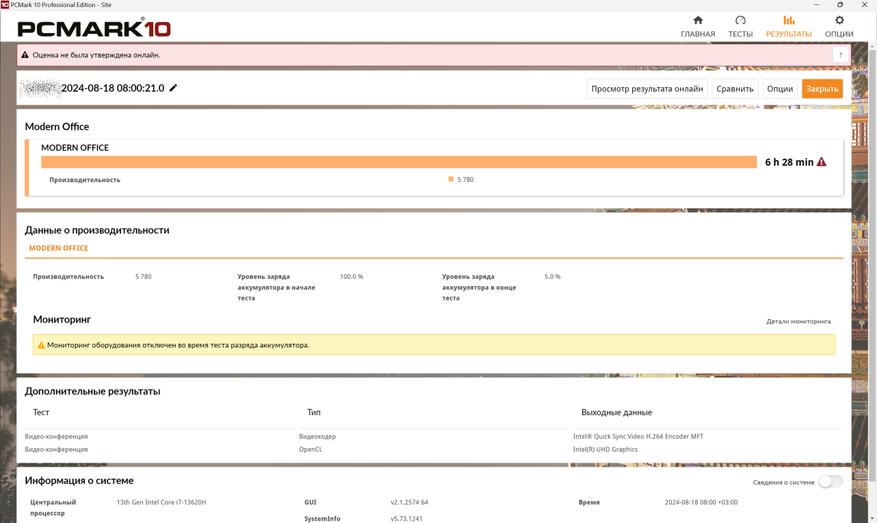Open the Тесты tab

(740, 27)
